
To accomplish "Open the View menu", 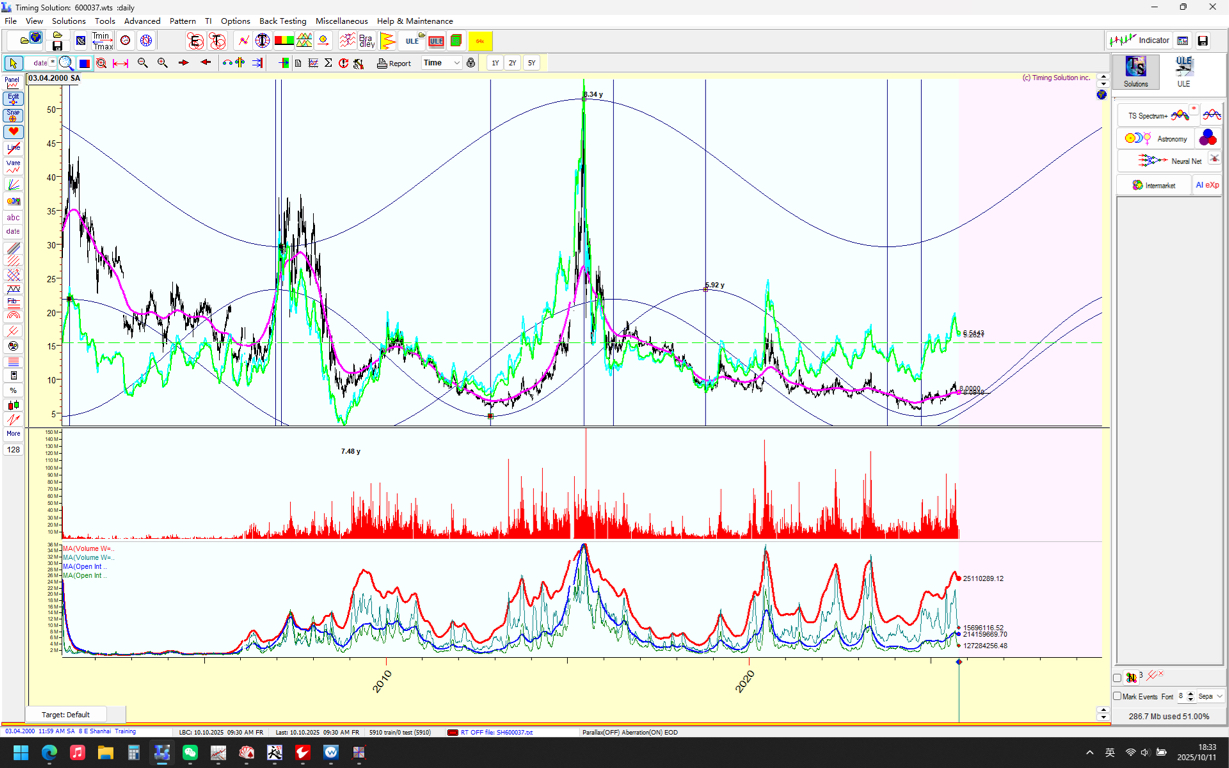I will pyautogui.click(x=34, y=21).
